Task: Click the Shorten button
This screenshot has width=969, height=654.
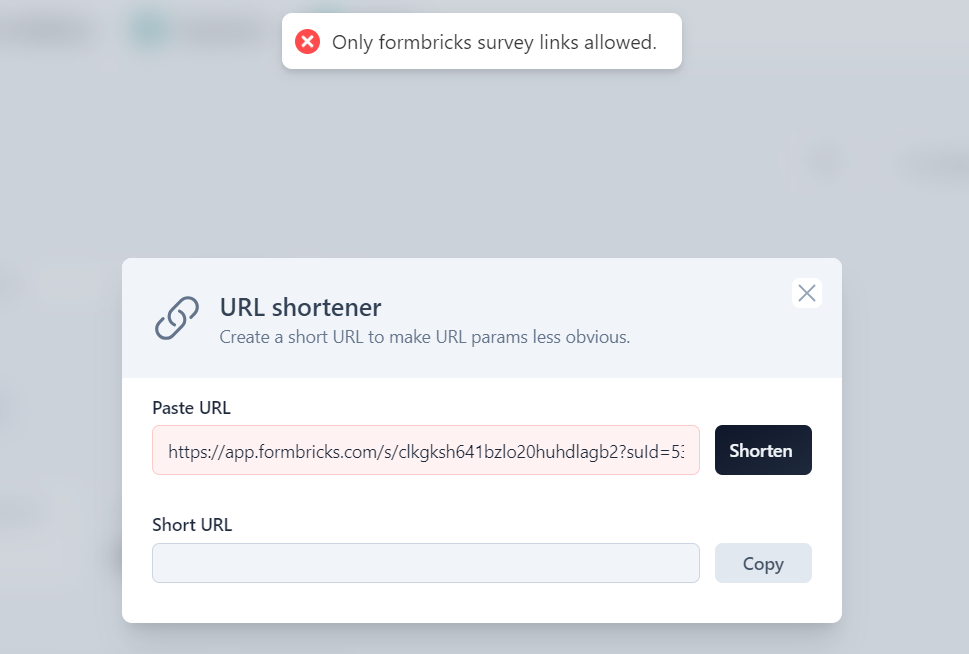Action: coord(763,450)
